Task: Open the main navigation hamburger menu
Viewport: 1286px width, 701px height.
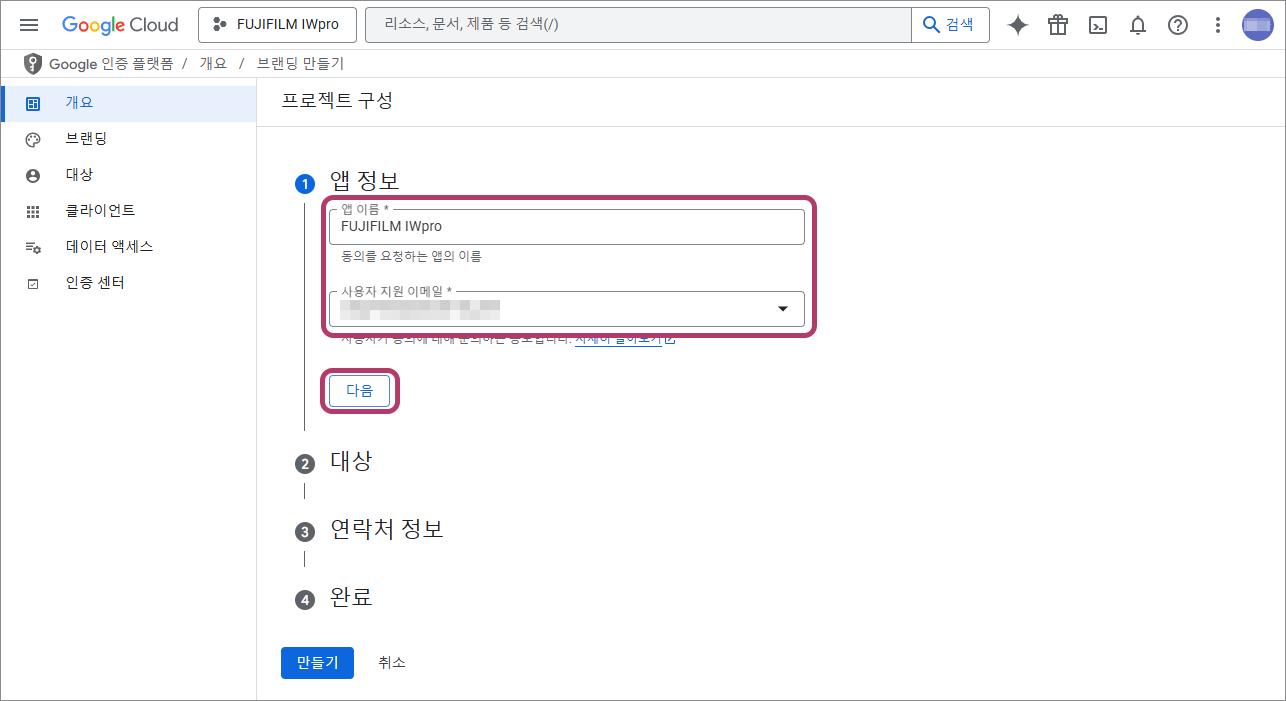Action: [x=29, y=25]
